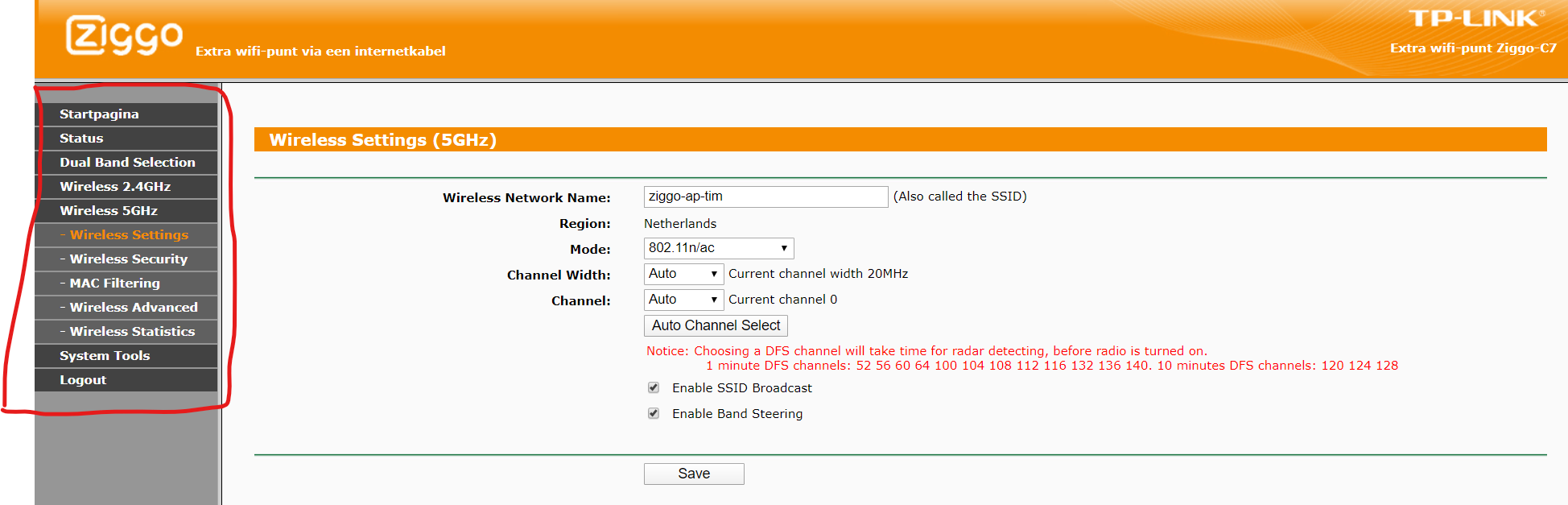
Task: Open the Mode dropdown
Action: pyautogui.click(x=718, y=248)
